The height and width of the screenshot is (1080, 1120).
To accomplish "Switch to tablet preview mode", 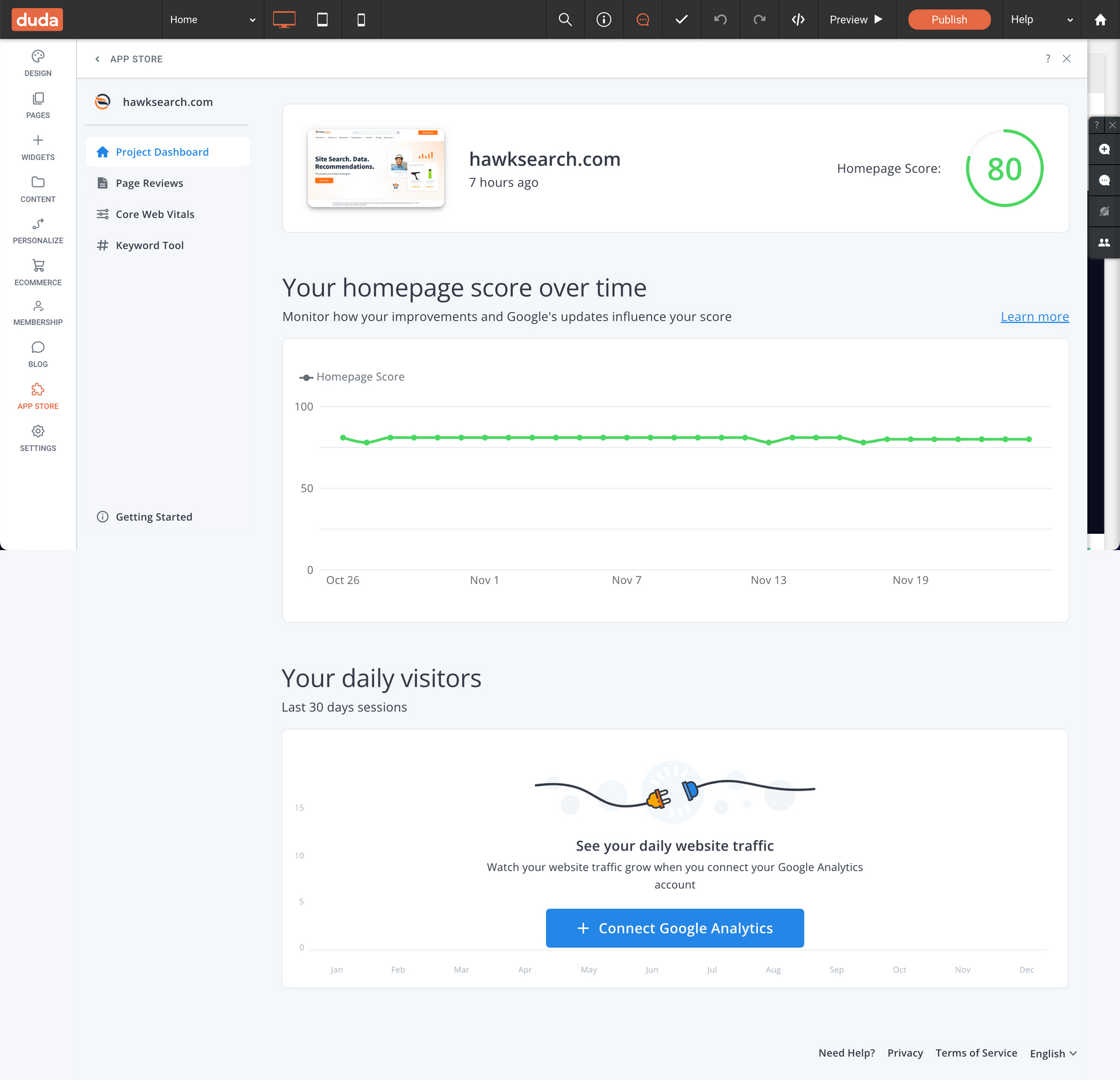I will (x=321, y=19).
